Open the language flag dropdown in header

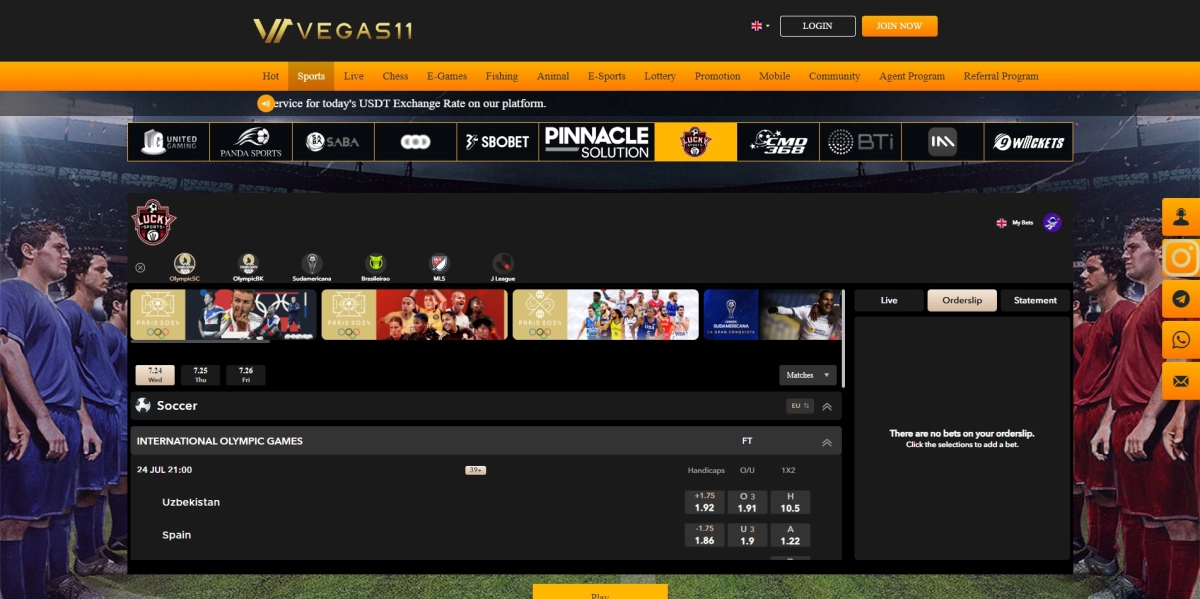click(x=761, y=26)
